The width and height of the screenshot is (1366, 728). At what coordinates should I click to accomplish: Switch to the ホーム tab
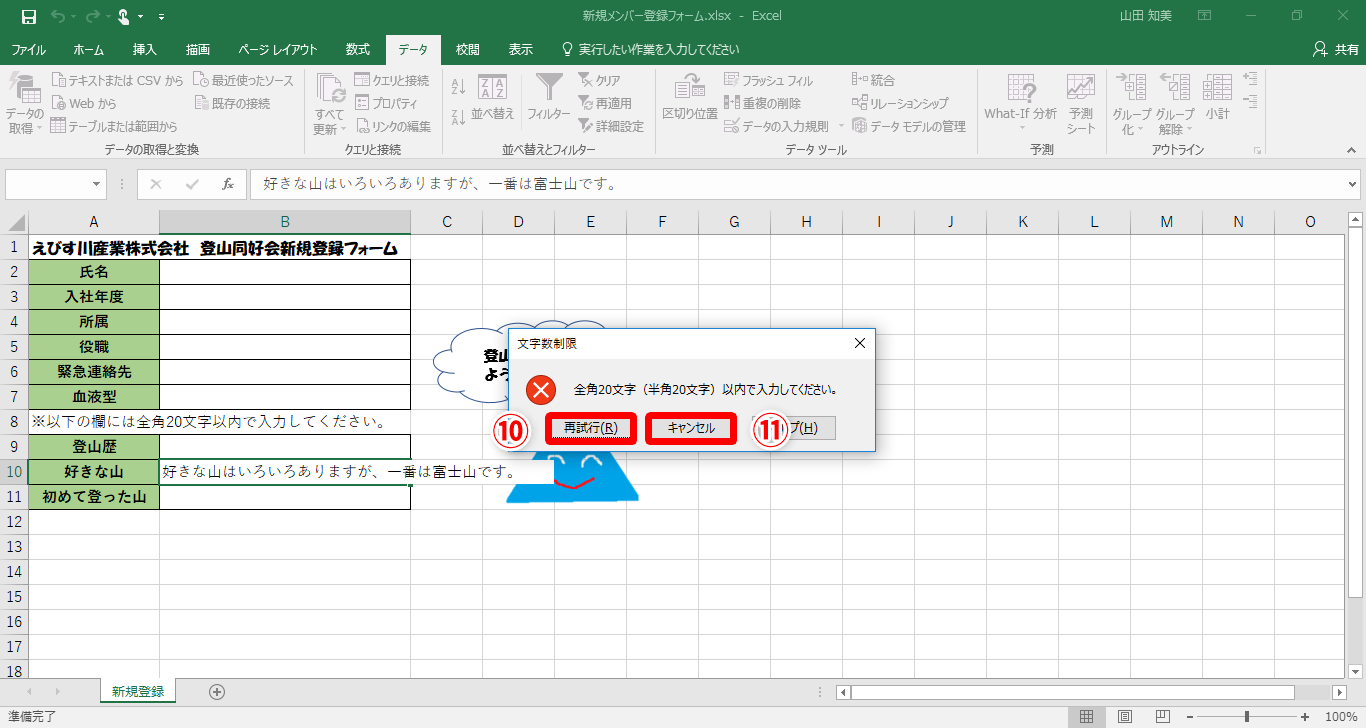pos(88,49)
